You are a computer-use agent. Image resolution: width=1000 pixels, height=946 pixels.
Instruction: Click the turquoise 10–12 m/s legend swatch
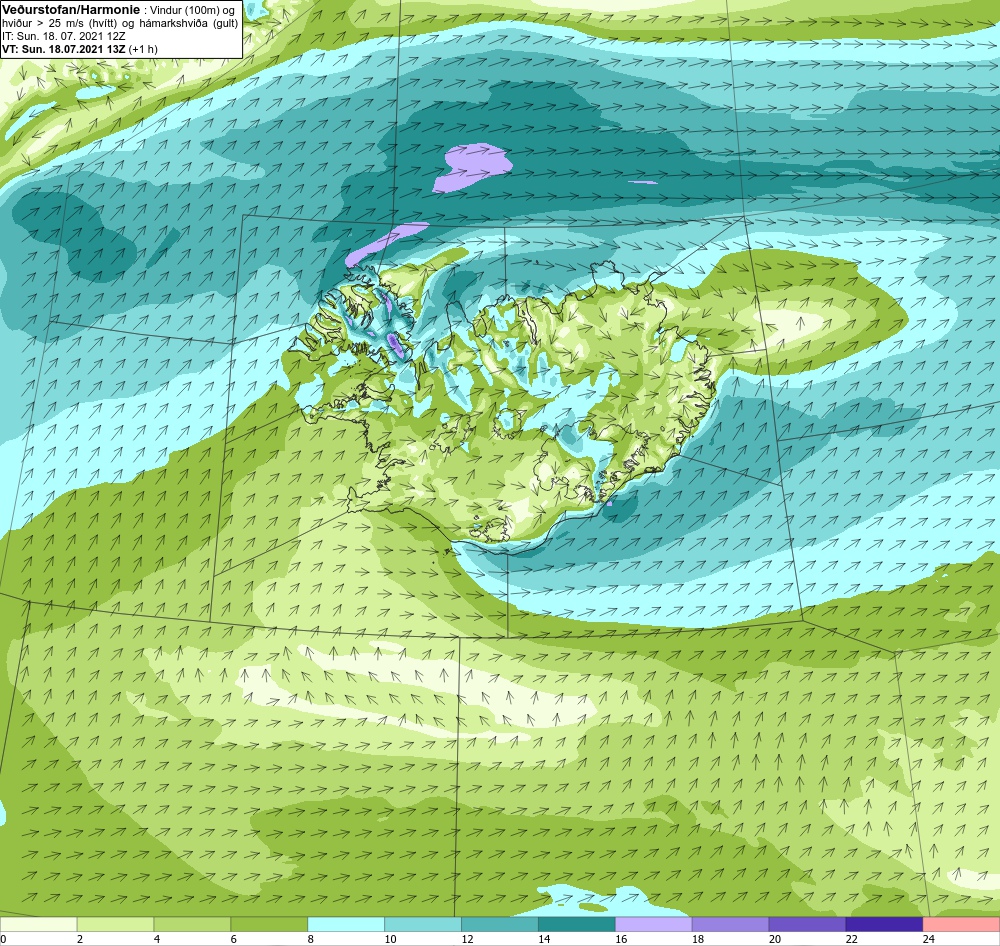click(x=423, y=924)
